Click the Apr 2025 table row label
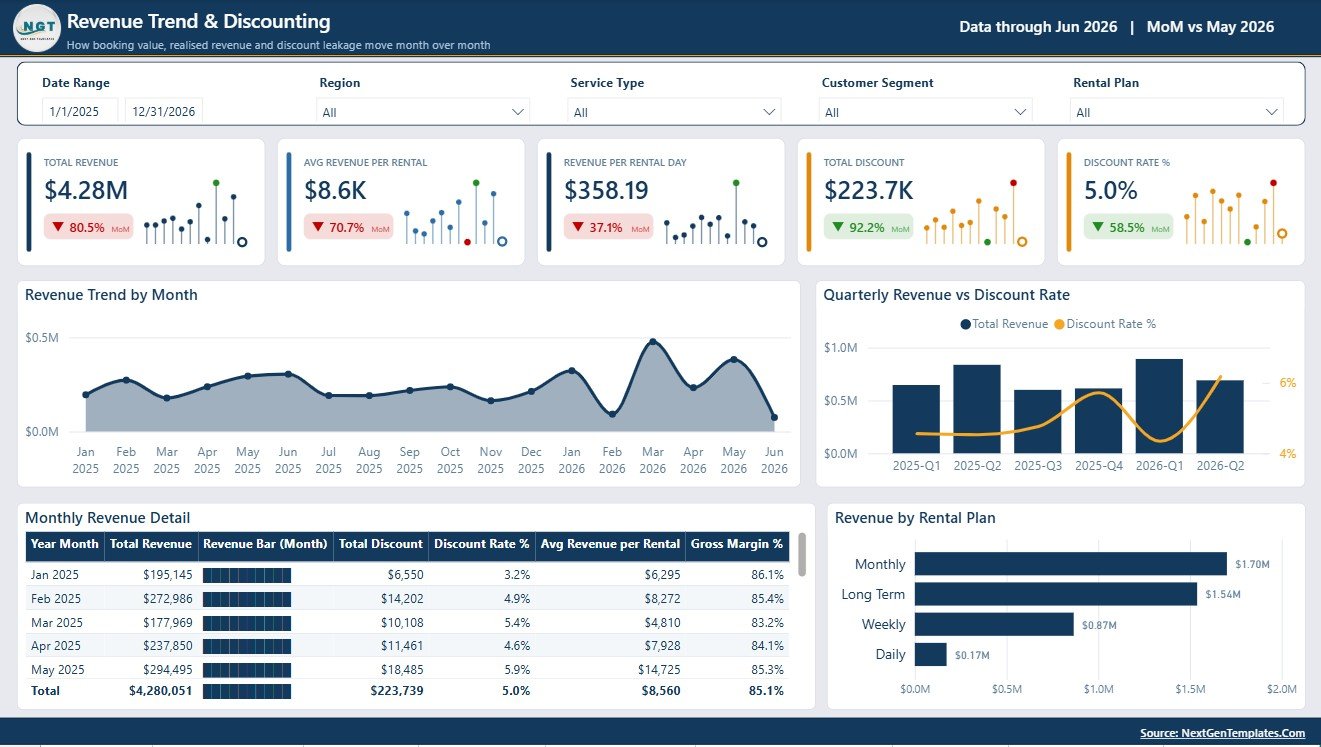This screenshot has height=747, width=1321. (x=55, y=646)
